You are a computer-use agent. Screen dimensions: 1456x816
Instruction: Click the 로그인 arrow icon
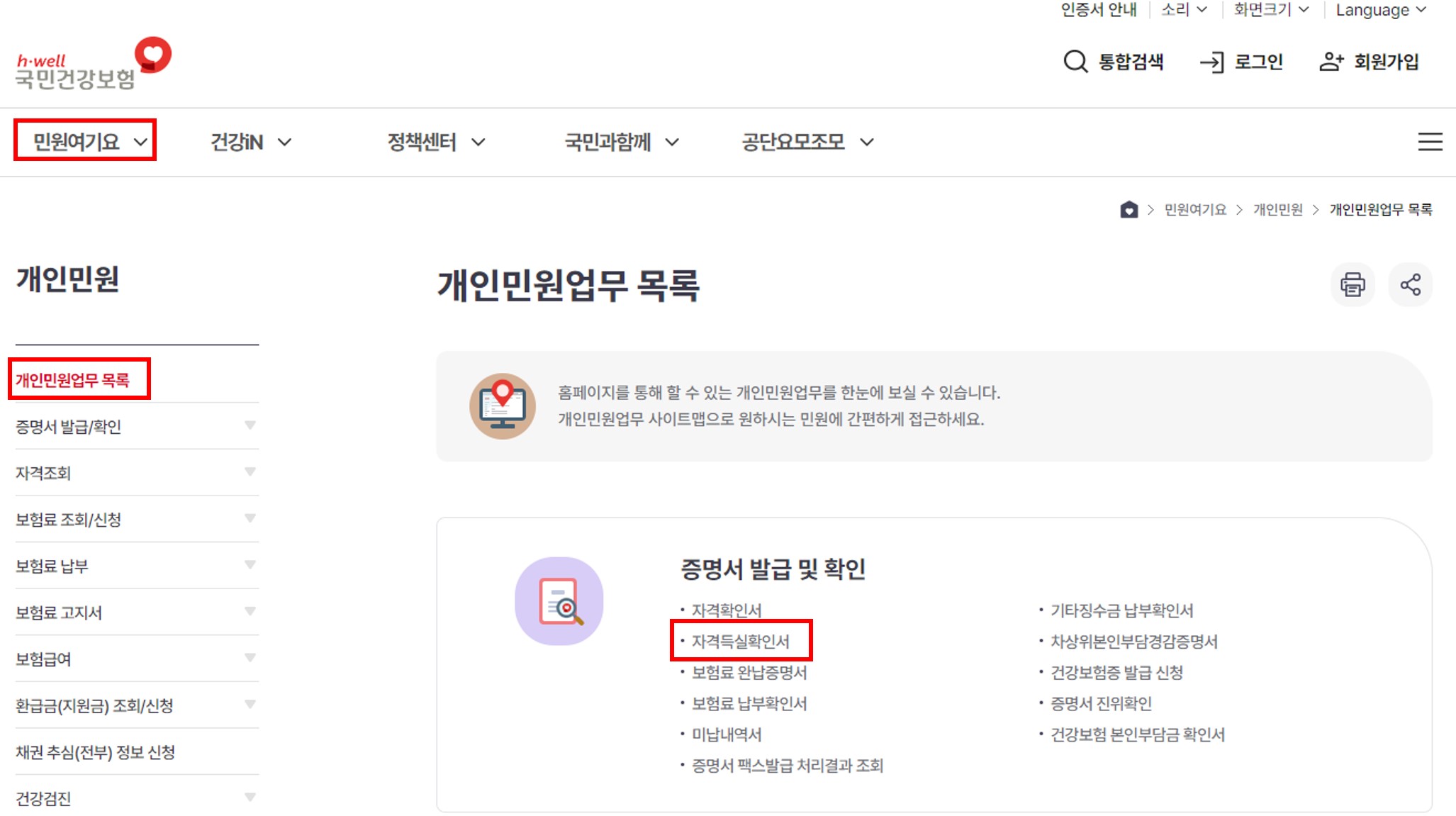(1212, 62)
